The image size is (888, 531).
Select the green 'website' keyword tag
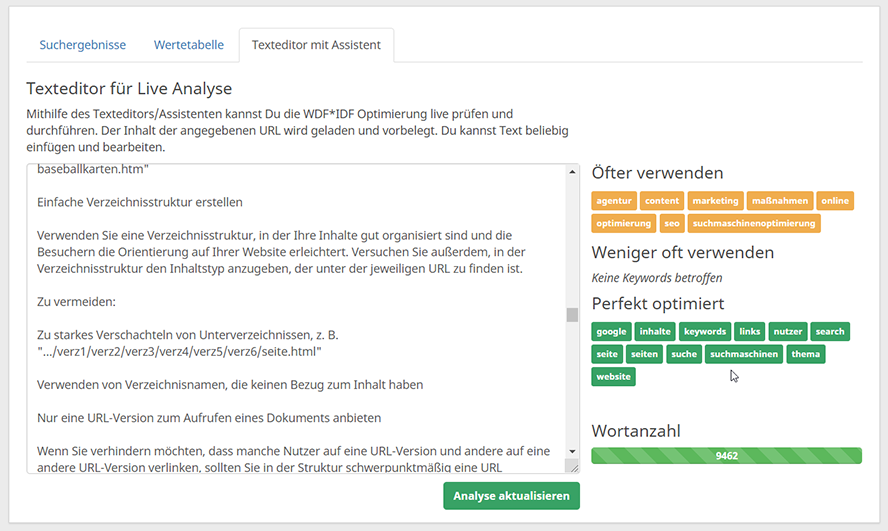tap(613, 377)
